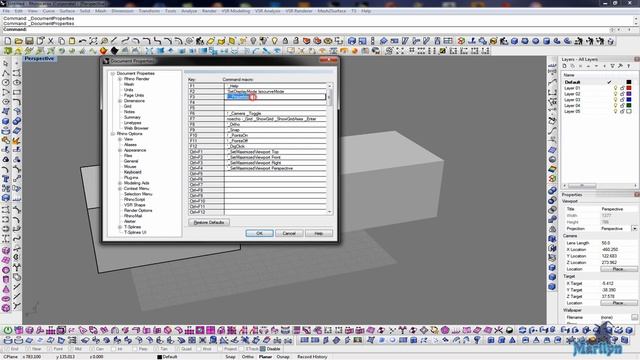Toggle Layer 02 lightbulb visibility
The image size is (640, 360).
point(616,94)
